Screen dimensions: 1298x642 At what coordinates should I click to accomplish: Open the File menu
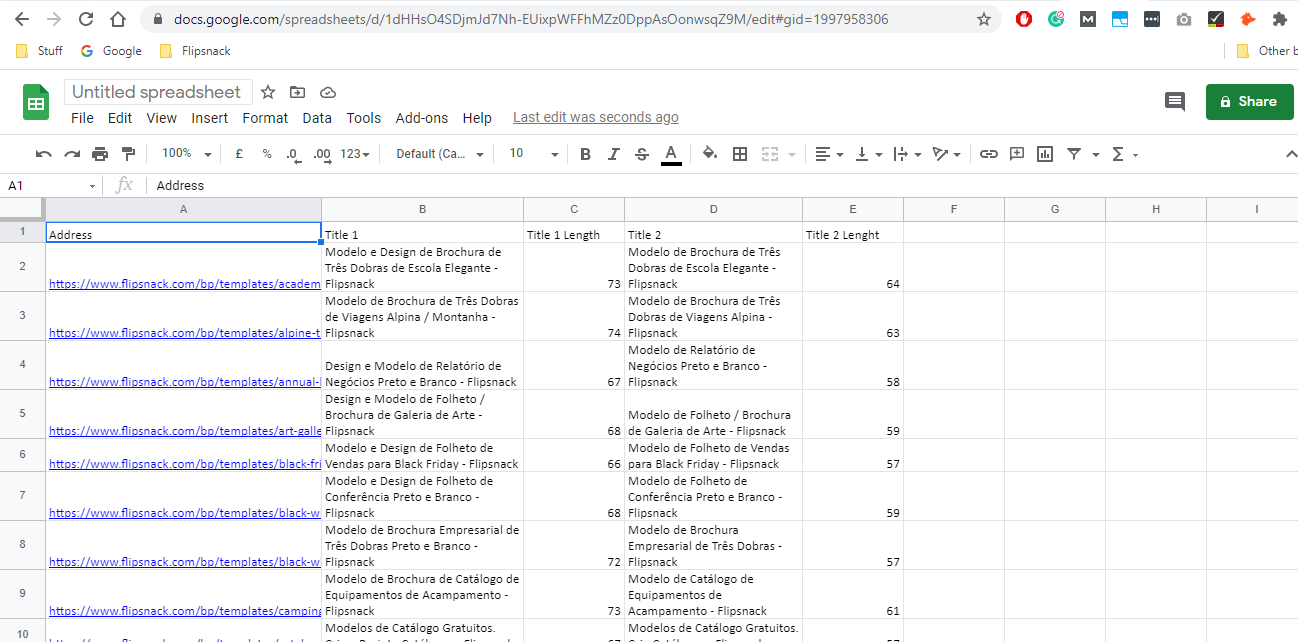click(x=82, y=118)
